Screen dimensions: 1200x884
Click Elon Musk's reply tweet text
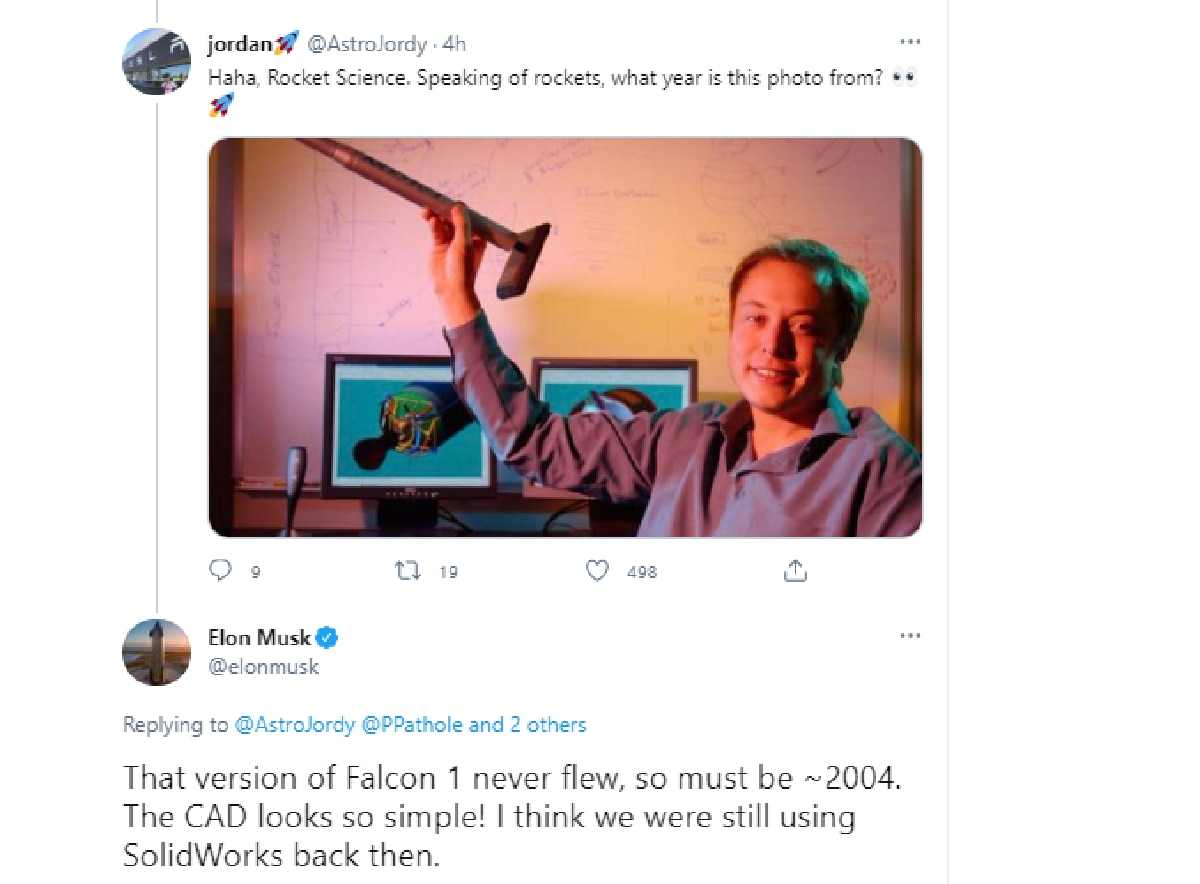point(490,816)
